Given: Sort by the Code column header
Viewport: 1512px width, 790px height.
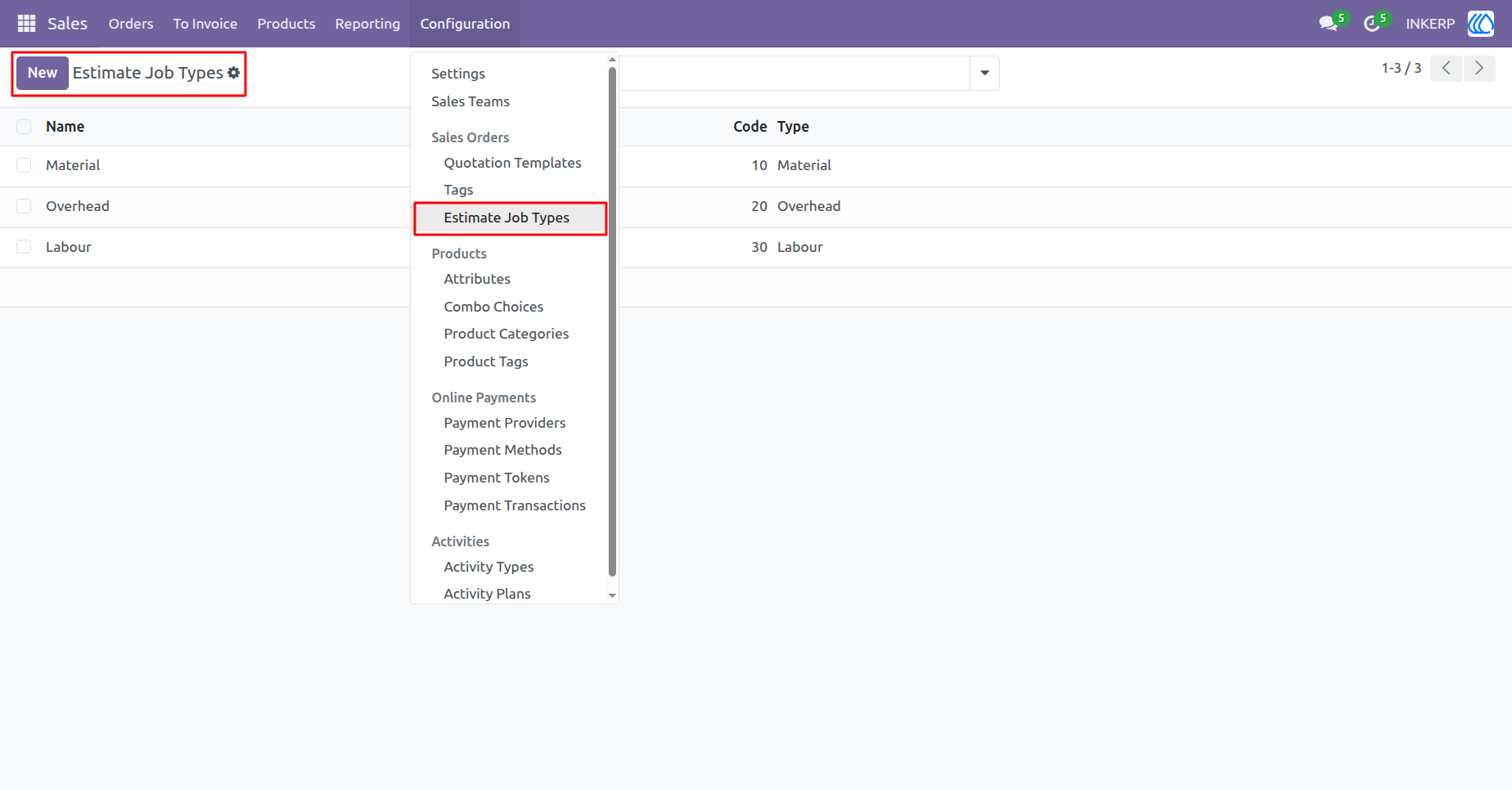Looking at the screenshot, I should point(750,127).
